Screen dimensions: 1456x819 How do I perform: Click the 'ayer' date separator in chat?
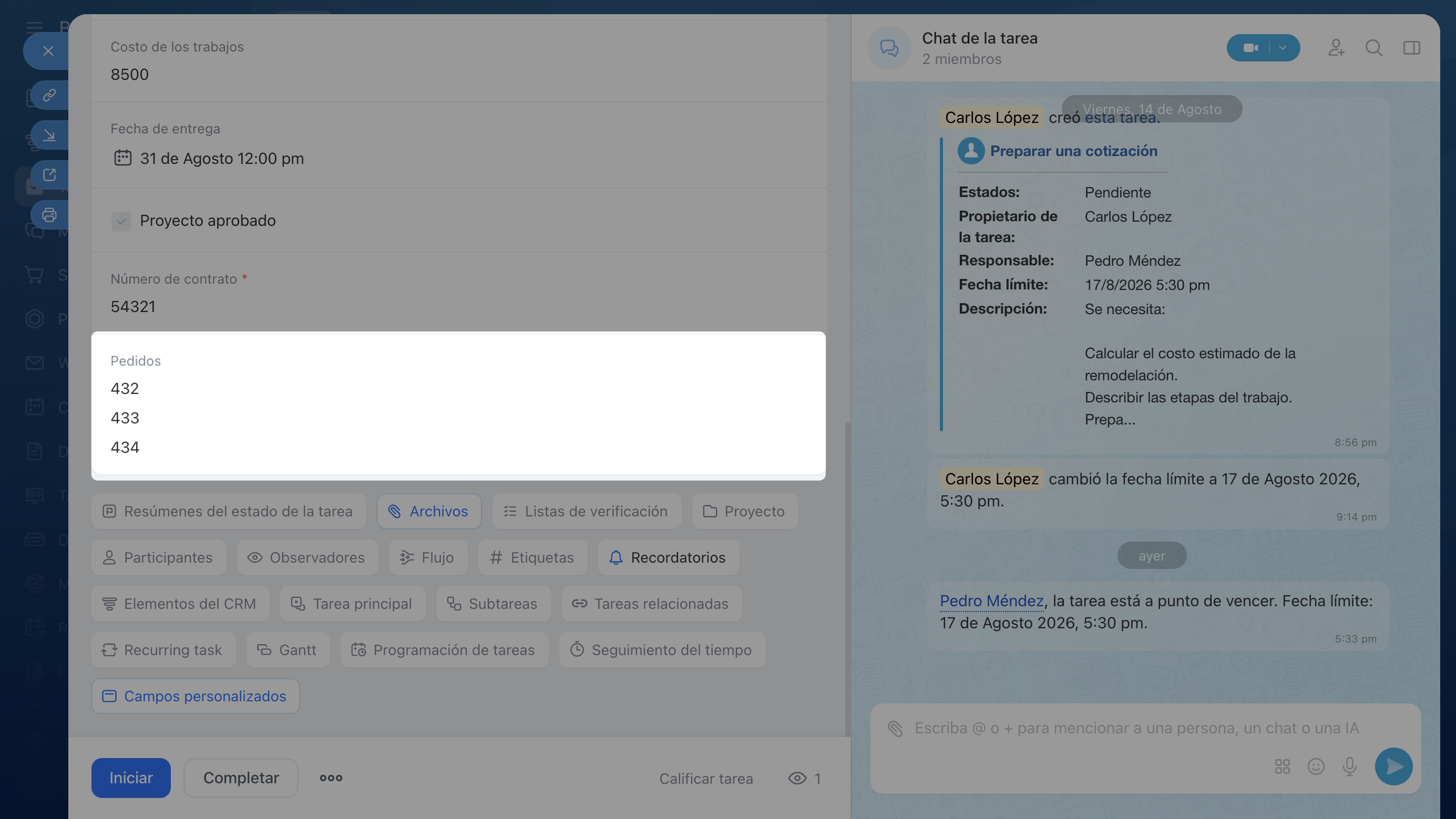click(x=1151, y=556)
